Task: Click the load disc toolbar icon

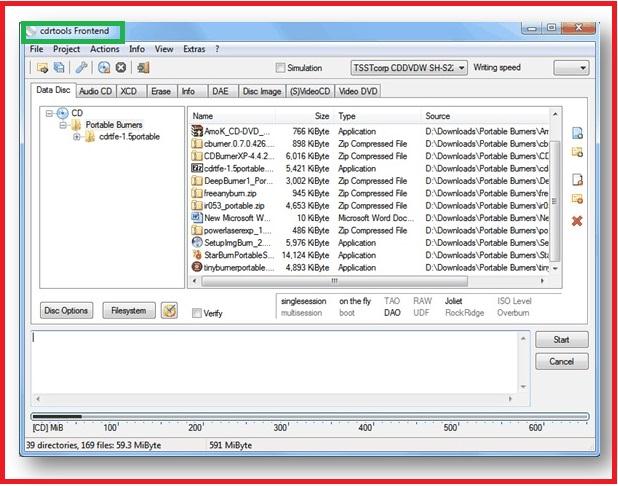Action: click(105, 68)
